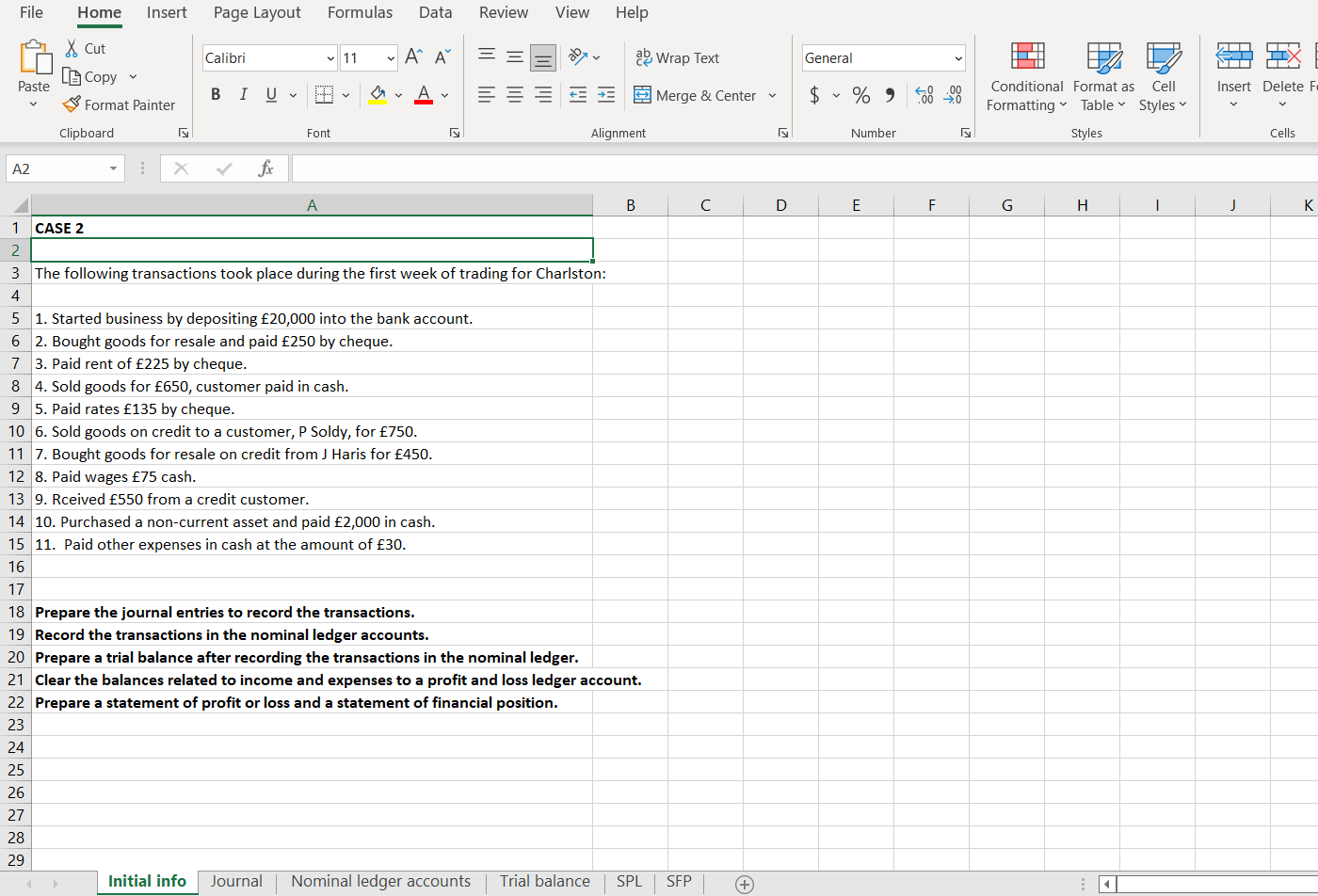Open Format as Table gallery

(x=1103, y=77)
